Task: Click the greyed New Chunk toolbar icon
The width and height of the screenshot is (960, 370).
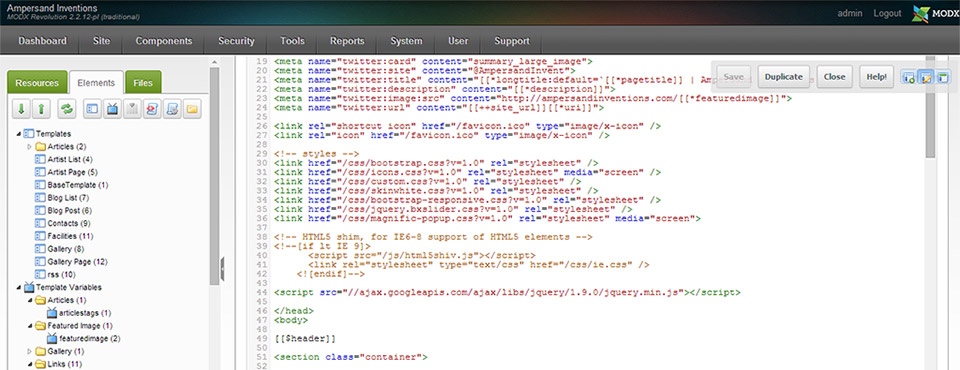Action: tap(132, 109)
